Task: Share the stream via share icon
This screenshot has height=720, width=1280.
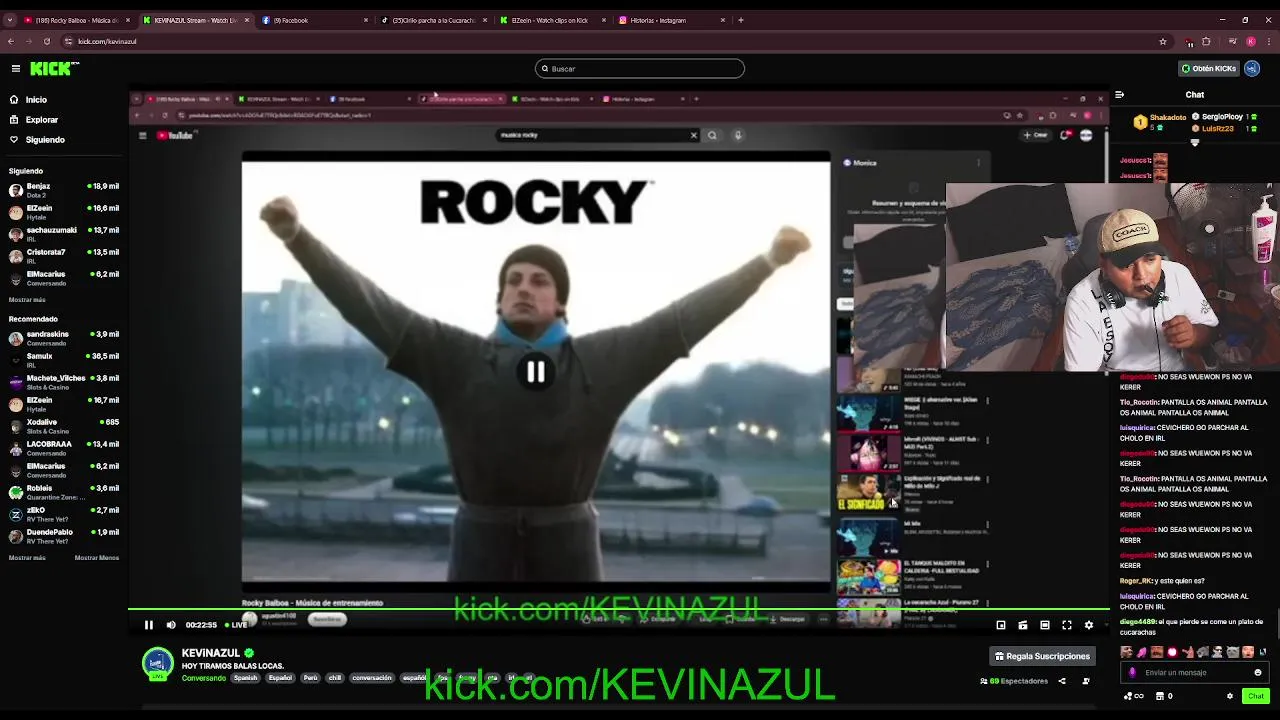Action: pyautogui.click(x=1062, y=681)
